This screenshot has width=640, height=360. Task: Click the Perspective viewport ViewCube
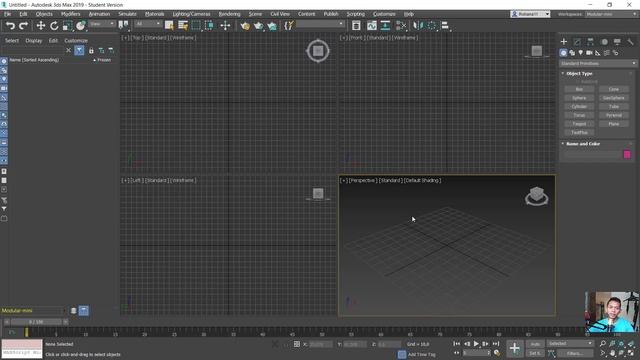tap(536, 196)
